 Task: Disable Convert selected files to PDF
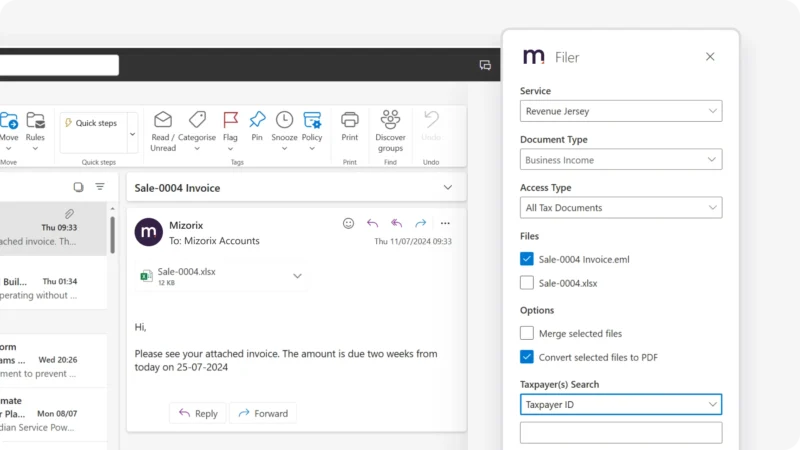pyautogui.click(x=527, y=357)
